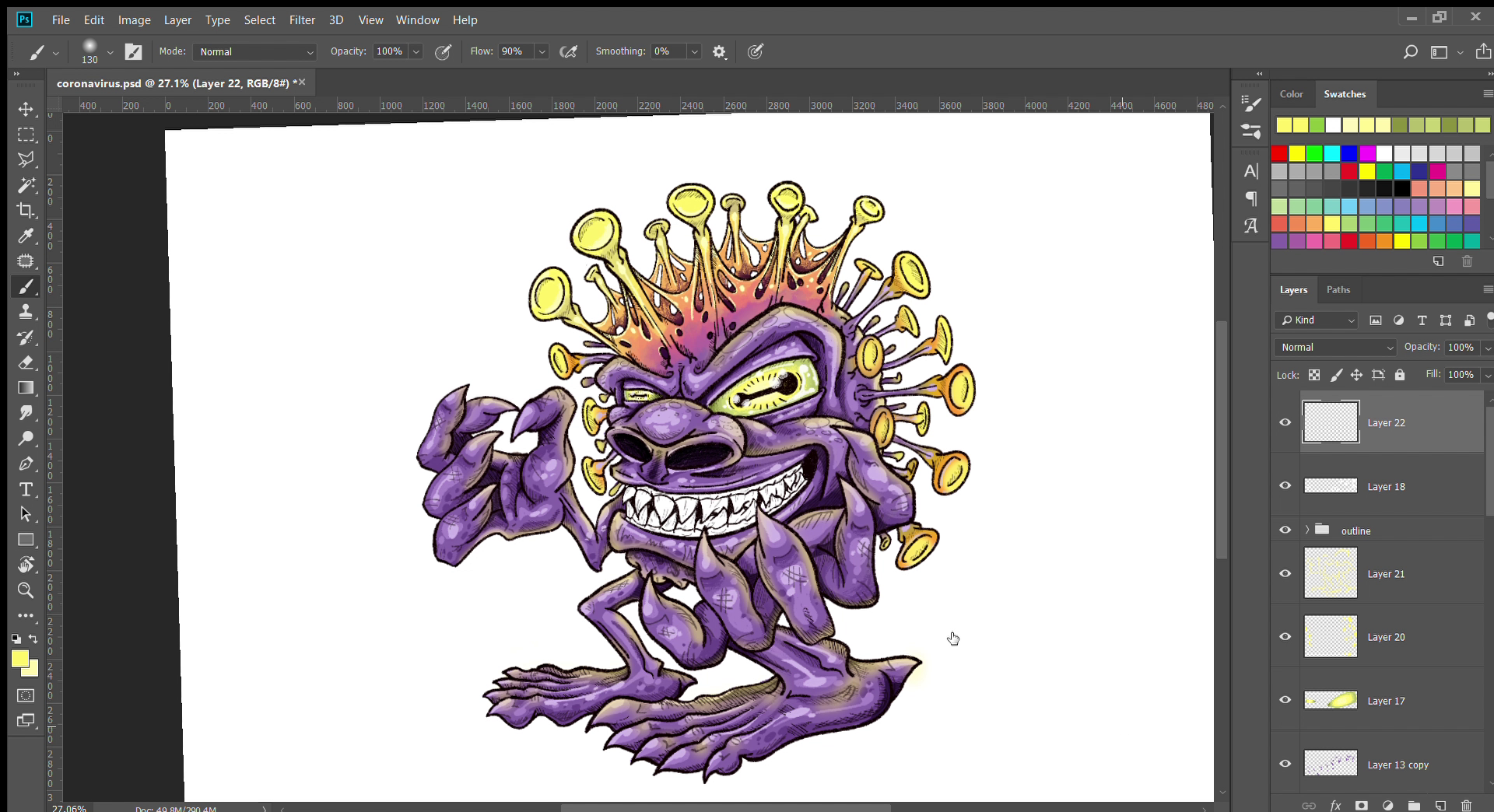Toggle visibility of outline group
This screenshot has height=812, width=1494.
pos(1285,530)
